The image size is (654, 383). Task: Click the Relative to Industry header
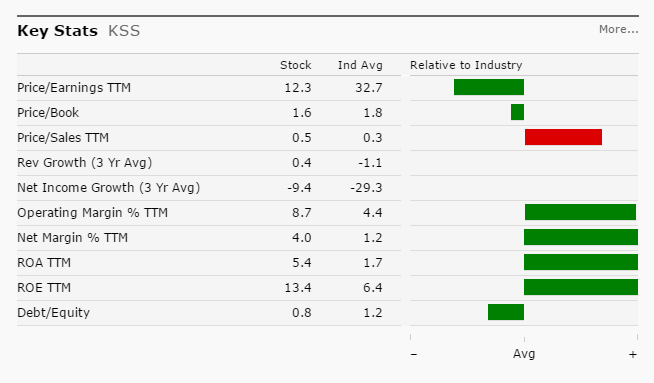point(466,65)
